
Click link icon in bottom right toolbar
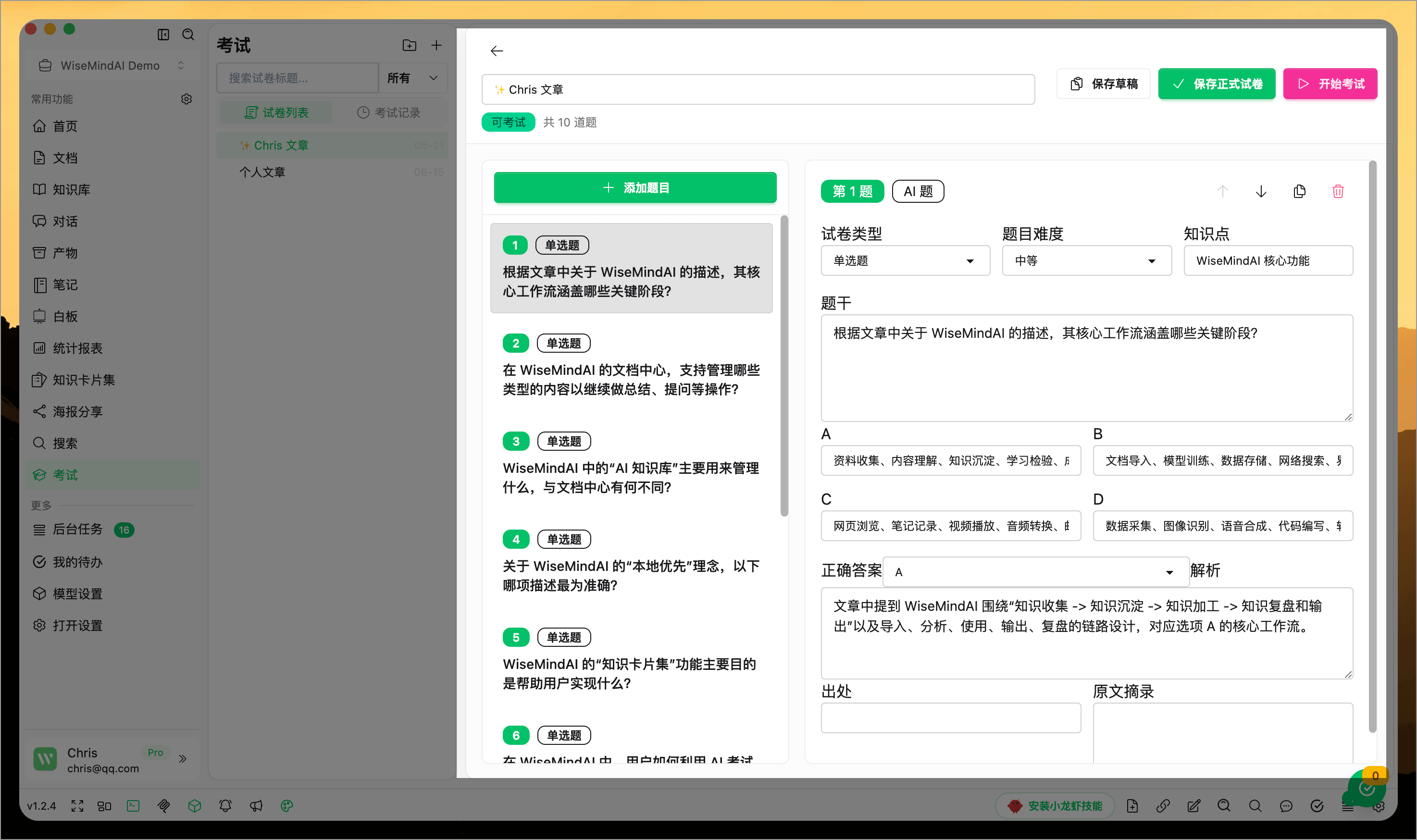(1163, 805)
